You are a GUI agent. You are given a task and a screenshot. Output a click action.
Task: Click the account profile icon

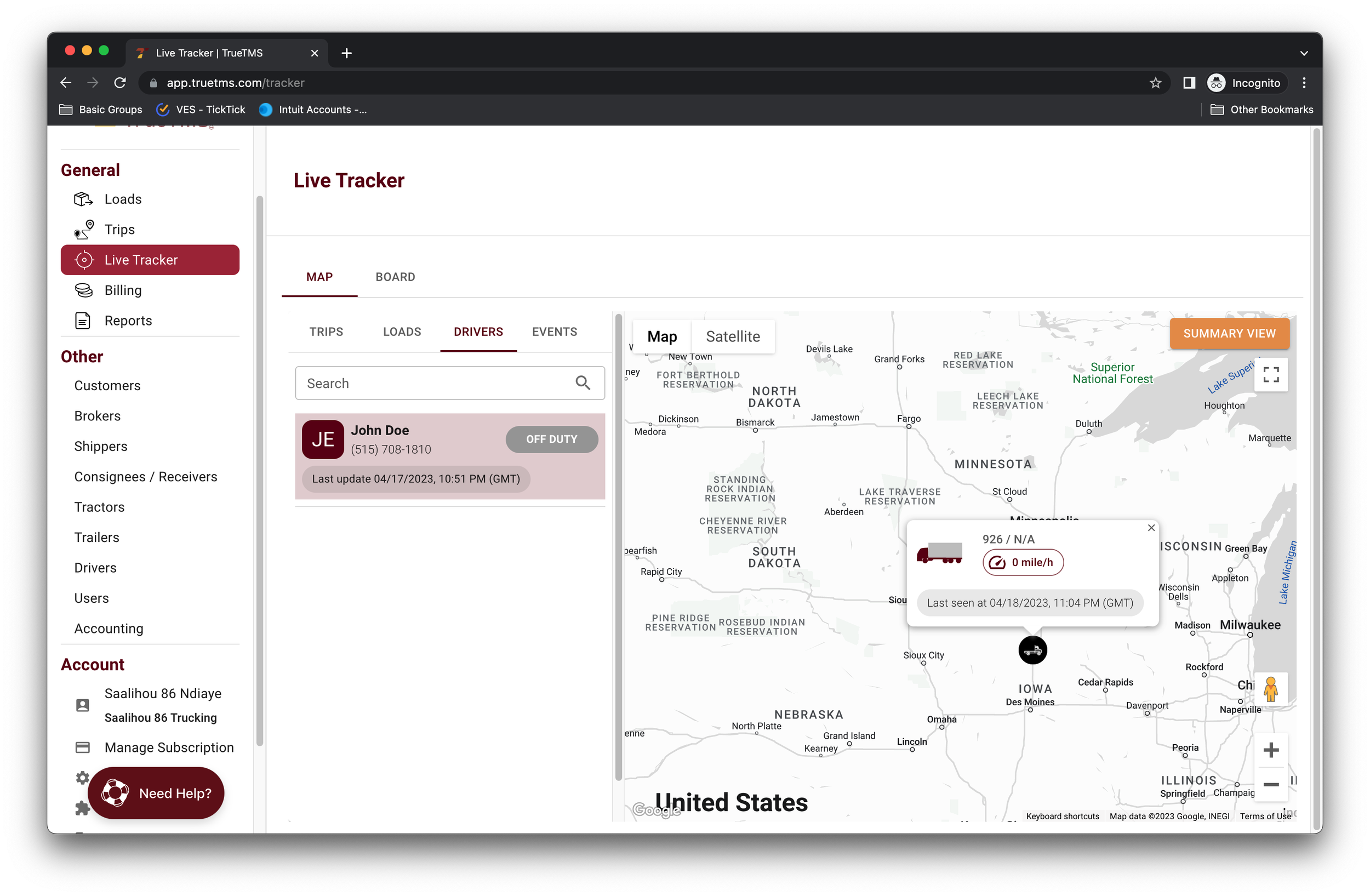point(82,705)
